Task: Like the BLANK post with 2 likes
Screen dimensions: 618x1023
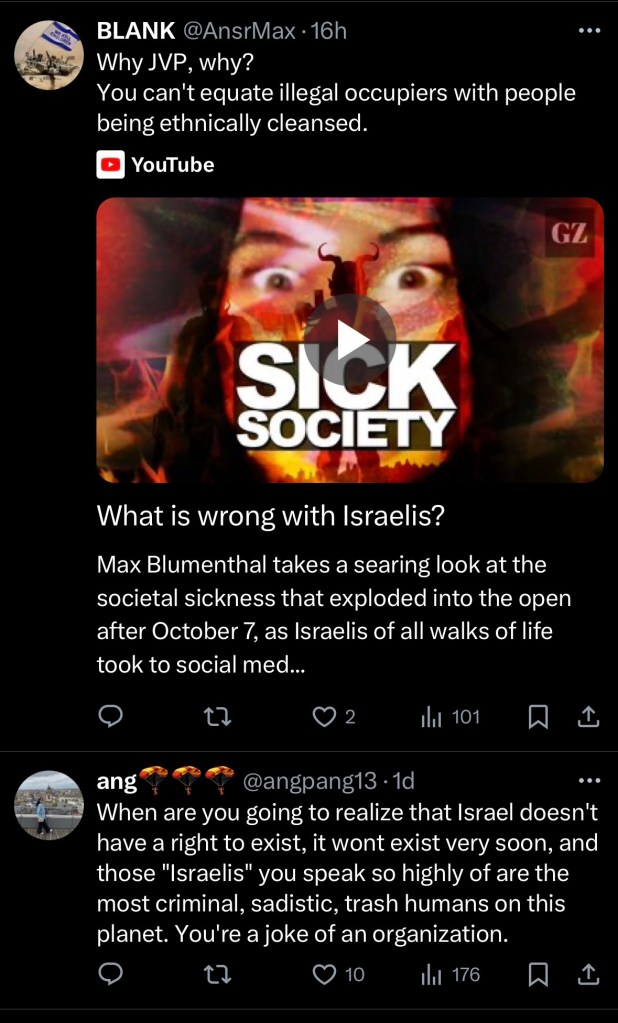Action: tap(334, 717)
